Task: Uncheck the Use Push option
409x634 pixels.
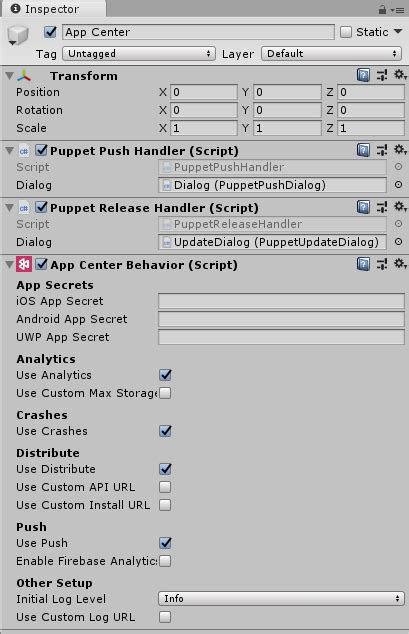Action: tap(165, 543)
